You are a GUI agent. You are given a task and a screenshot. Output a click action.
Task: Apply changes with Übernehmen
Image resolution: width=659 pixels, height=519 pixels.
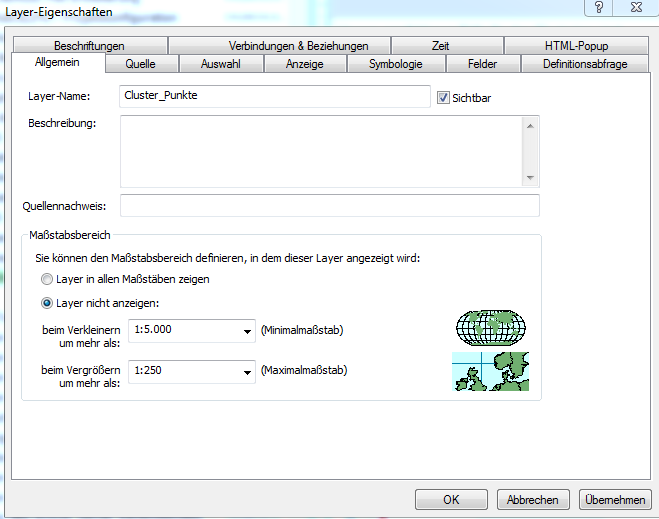click(615, 500)
